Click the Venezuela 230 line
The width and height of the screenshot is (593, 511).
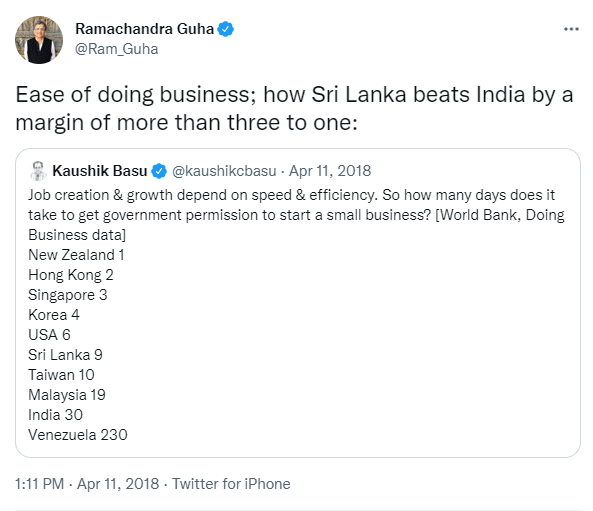tap(78, 435)
